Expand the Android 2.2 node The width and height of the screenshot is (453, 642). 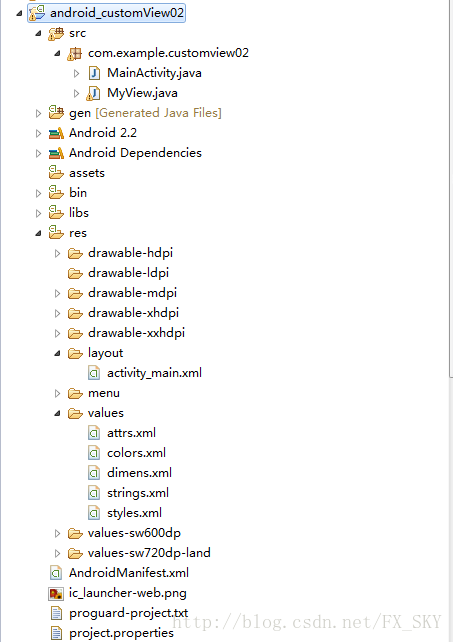coord(39,133)
